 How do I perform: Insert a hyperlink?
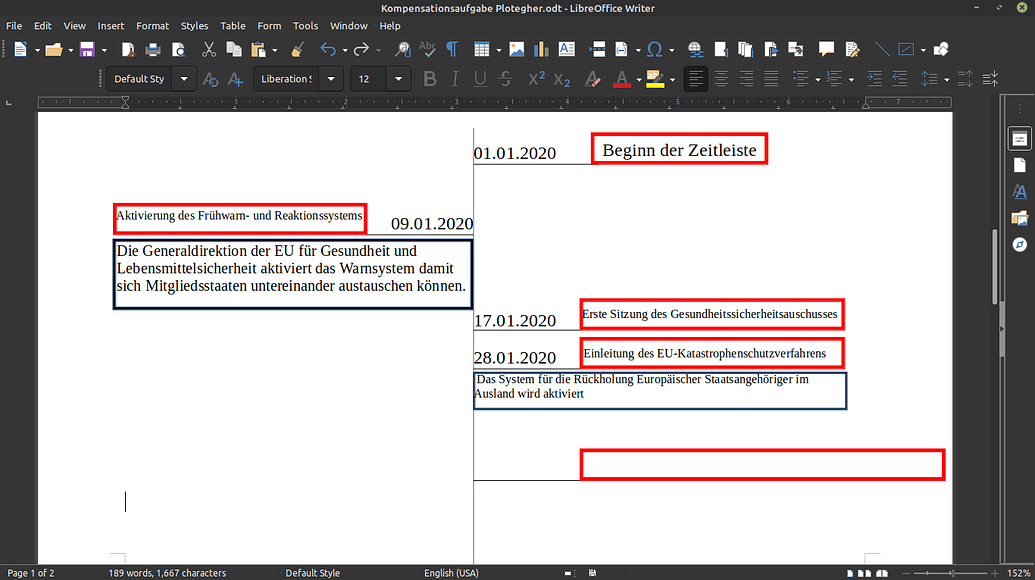pyautogui.click(x=693, y=48)
